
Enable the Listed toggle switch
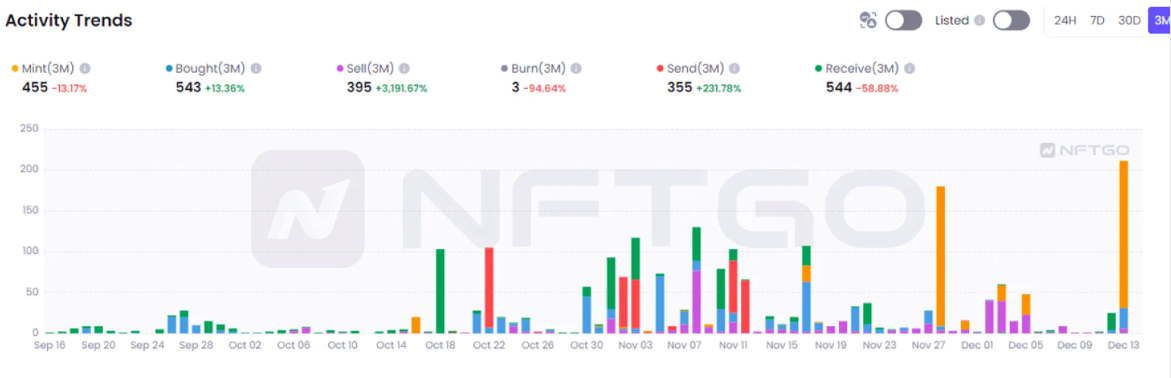(1011, 20)
